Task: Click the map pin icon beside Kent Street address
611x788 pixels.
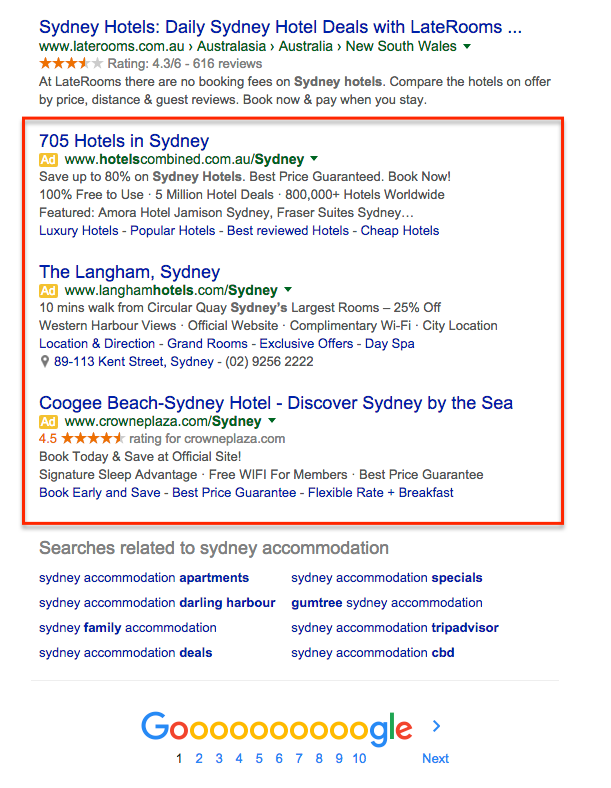Action: coord(45,362)
